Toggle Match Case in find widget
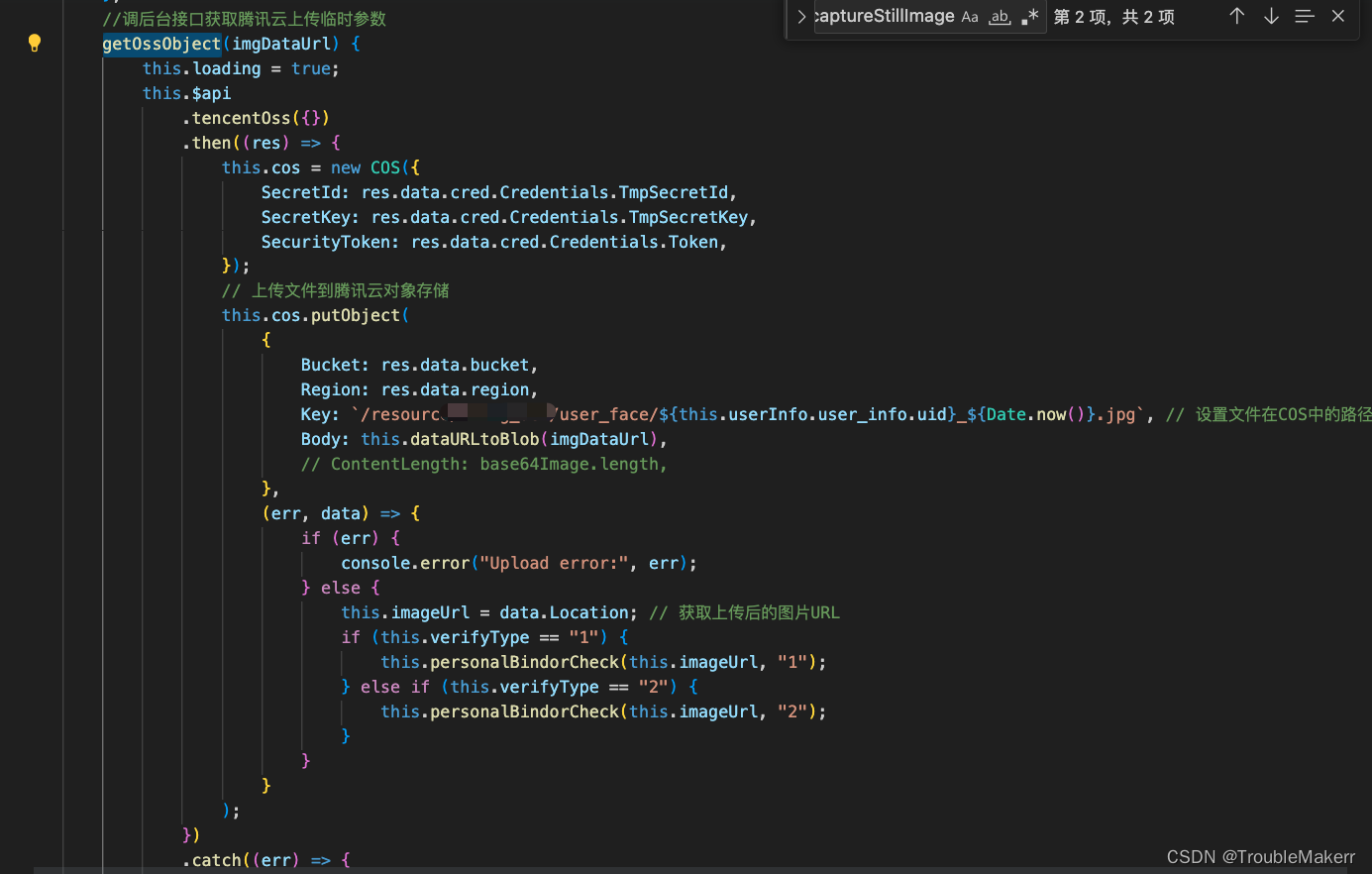Image resolution: width=1372 pixels, height=874 pixels. point(970,17)
